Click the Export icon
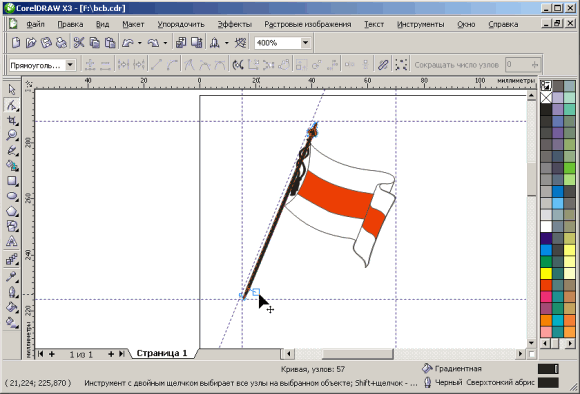 coord(196,43)
